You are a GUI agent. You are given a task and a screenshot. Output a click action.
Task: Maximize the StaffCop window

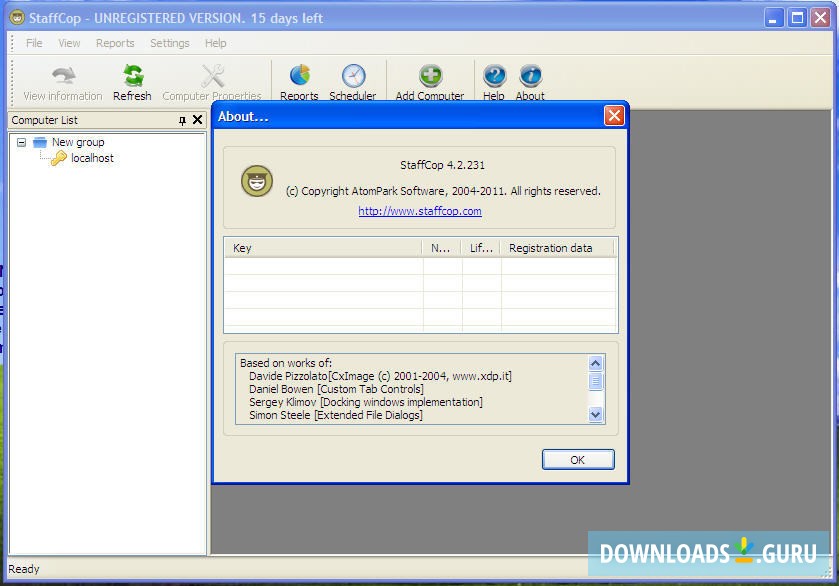coord(797,18)
